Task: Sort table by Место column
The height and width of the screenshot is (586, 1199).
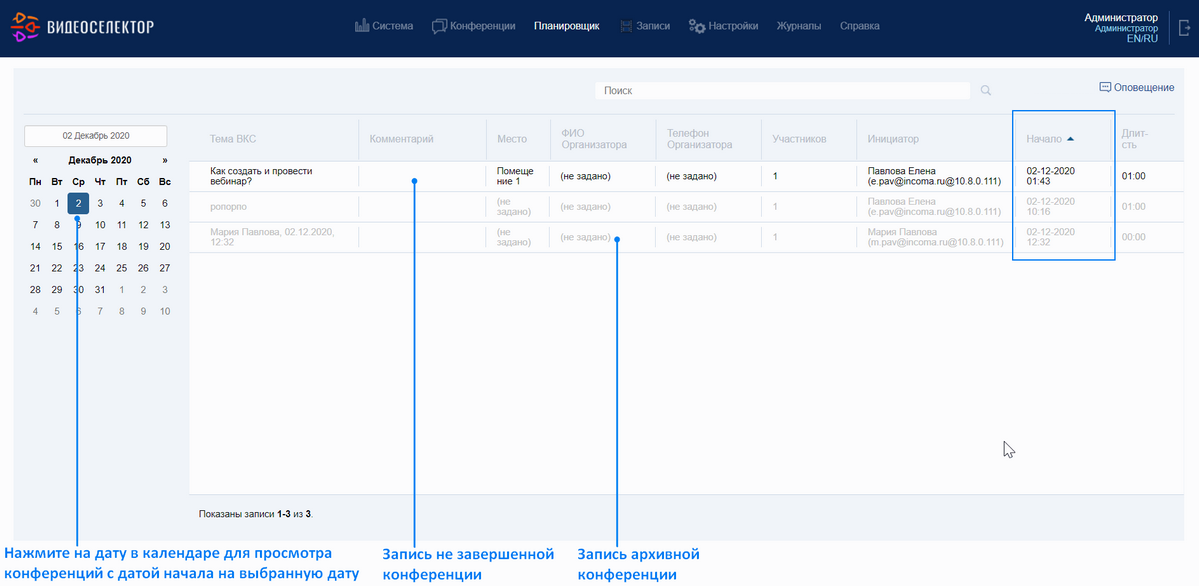Action: [512, 139]
